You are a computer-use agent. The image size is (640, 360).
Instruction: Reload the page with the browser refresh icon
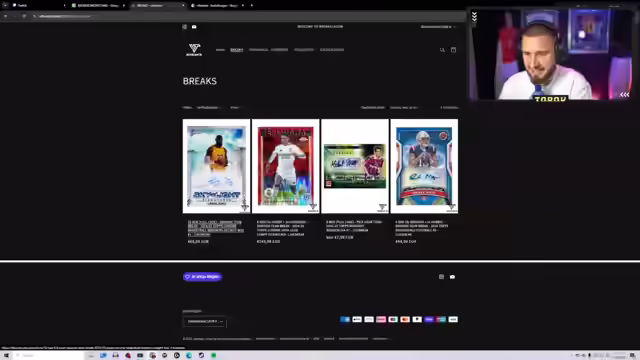[24, 16]
